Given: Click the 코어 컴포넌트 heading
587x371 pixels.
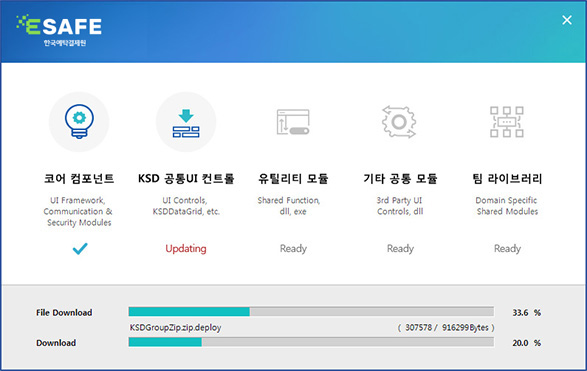Looking at the screenshot, I should [x=79, y=179].
